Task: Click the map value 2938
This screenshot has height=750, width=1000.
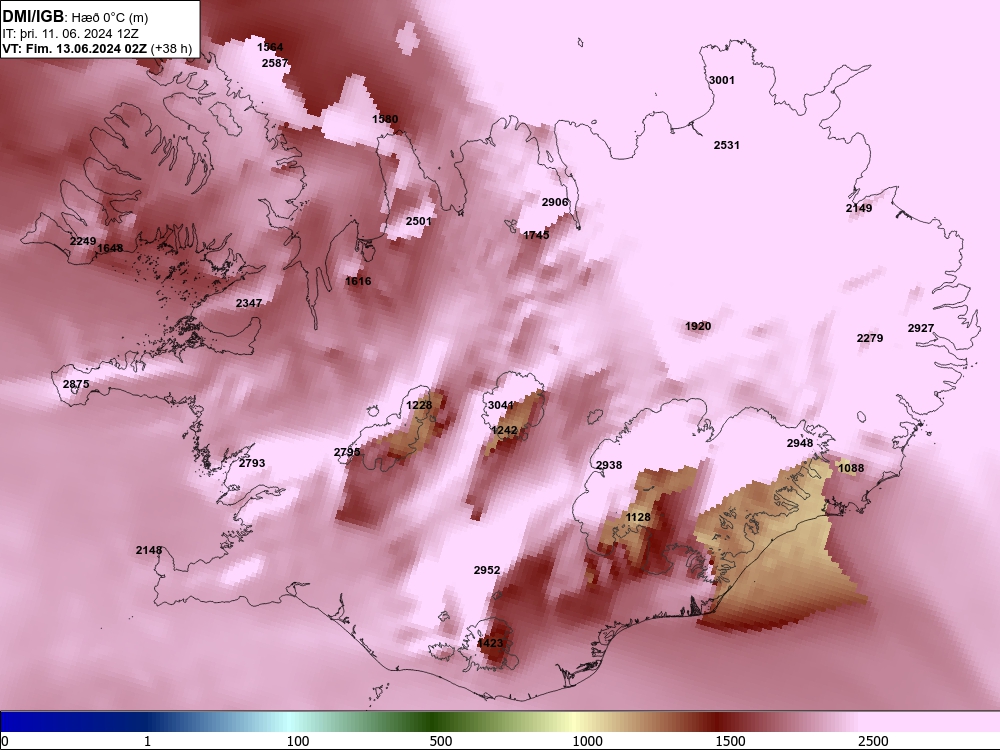Action: pos(609,466)
